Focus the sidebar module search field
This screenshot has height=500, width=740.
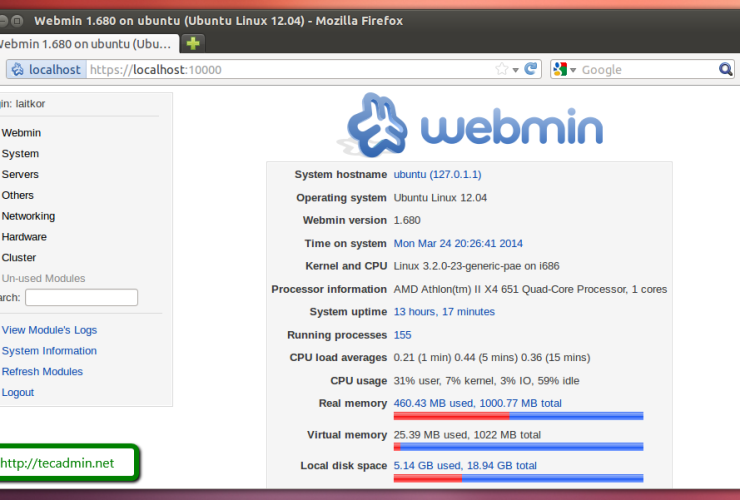point(81,297)
